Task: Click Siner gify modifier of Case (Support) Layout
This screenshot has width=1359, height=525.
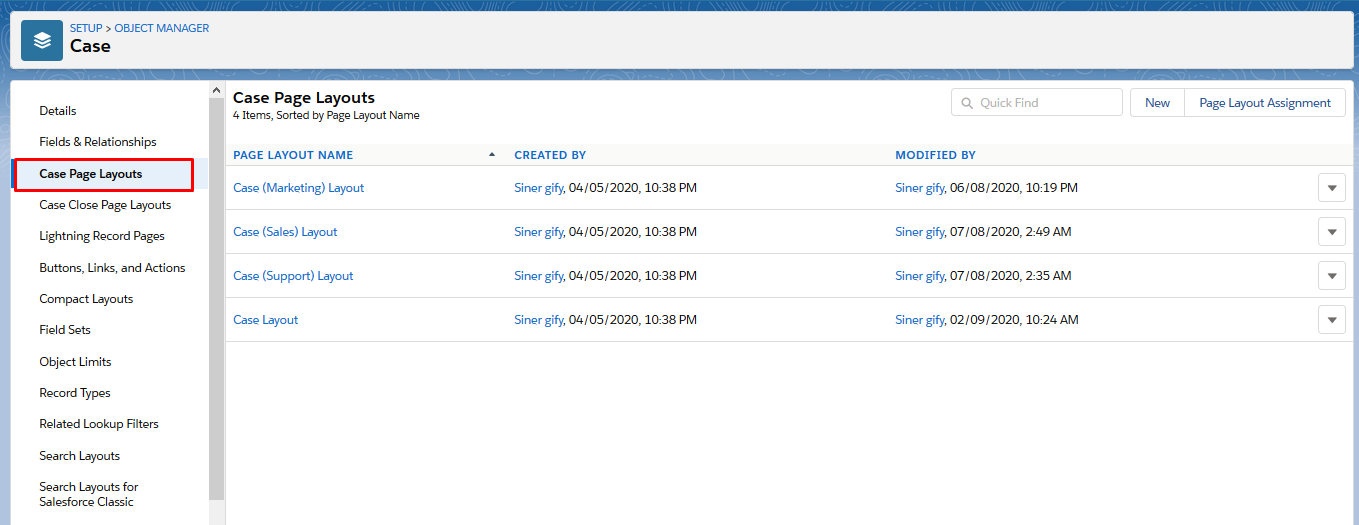Action: (x=920, y=276)
